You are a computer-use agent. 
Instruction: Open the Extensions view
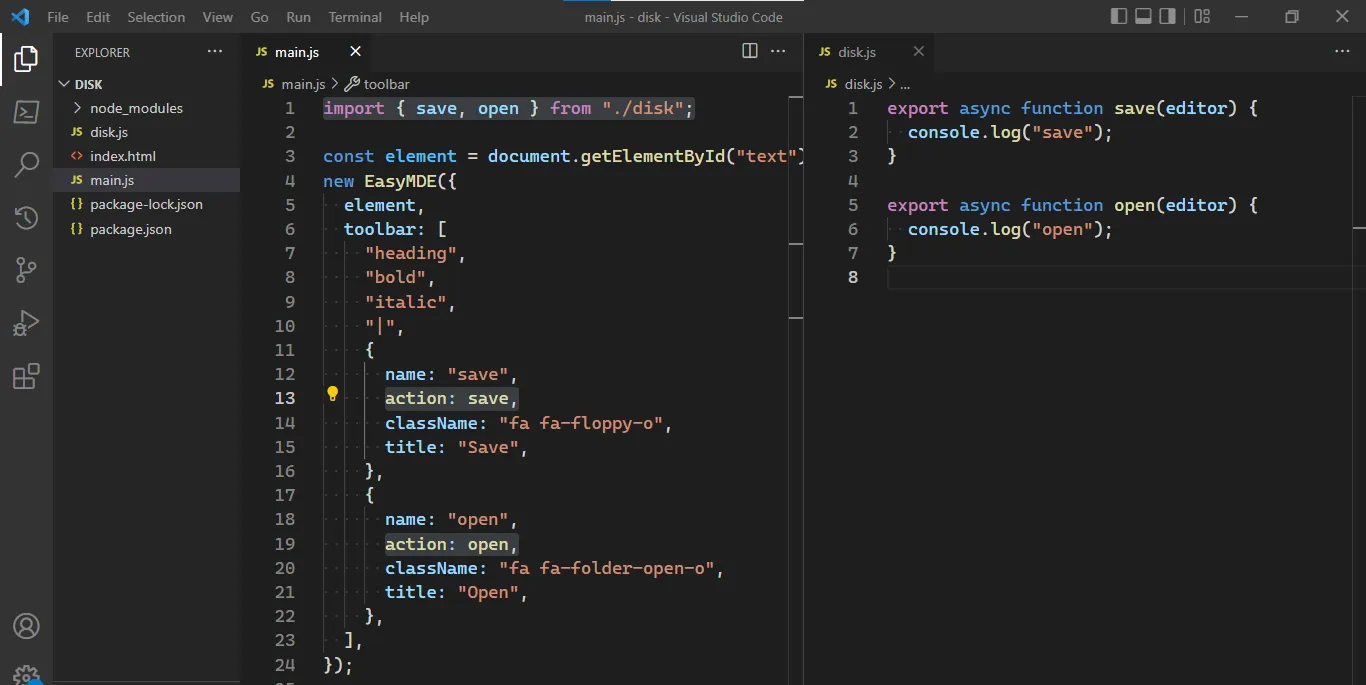26,376
